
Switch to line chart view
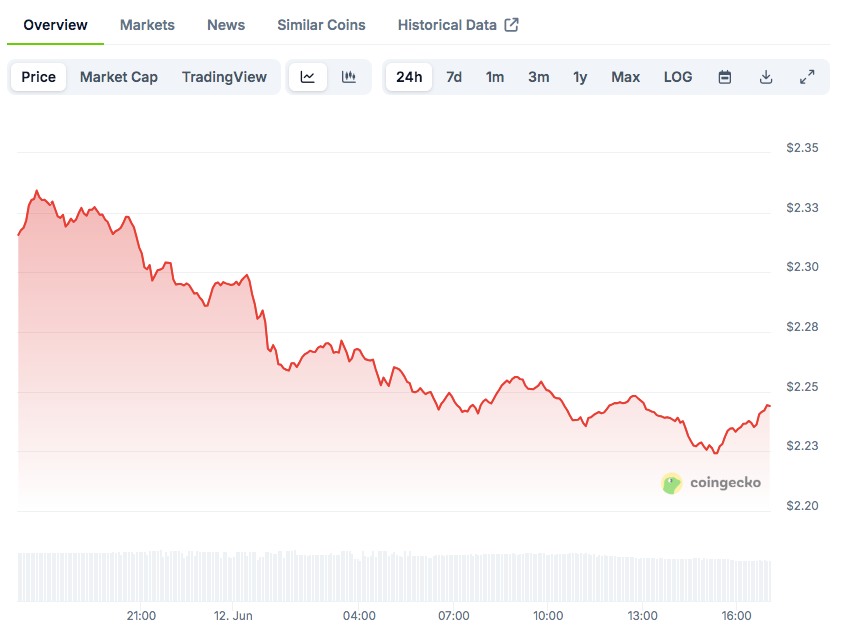pos(308,77)
